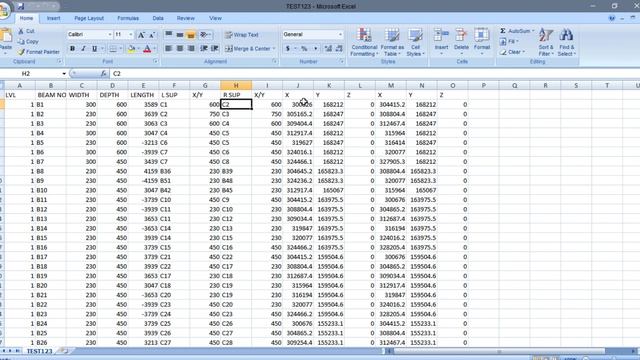This screenshot has width=640, height=360.
Task: Enable Wrap Text
Action: pos(242,35)
